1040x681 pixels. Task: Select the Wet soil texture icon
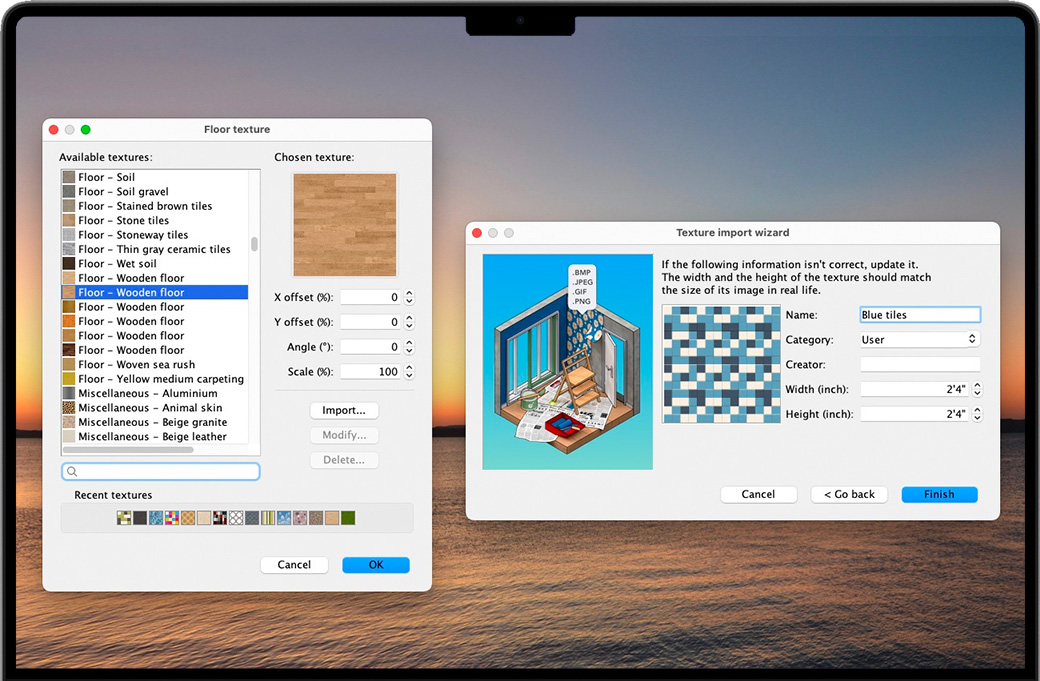[68, 264]
